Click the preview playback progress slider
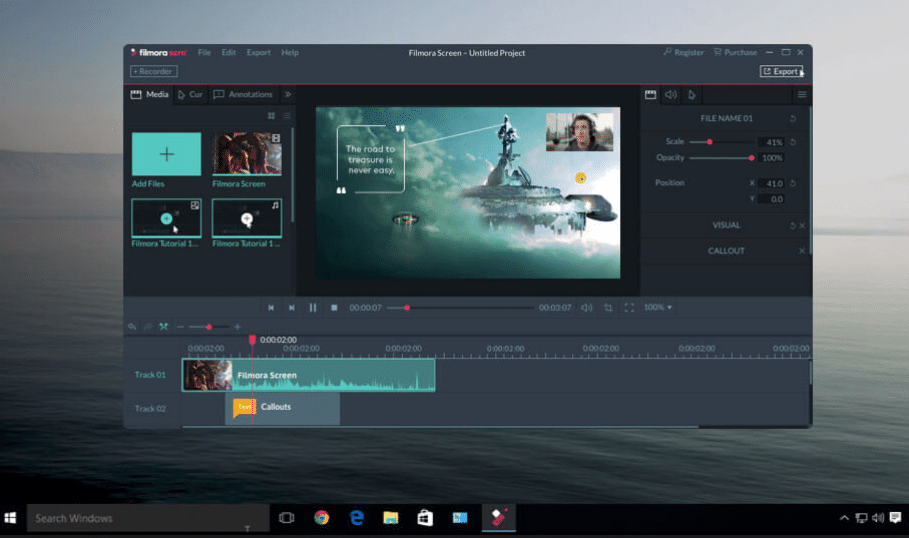This screenshot has width=909, height=538. [460, 308]
